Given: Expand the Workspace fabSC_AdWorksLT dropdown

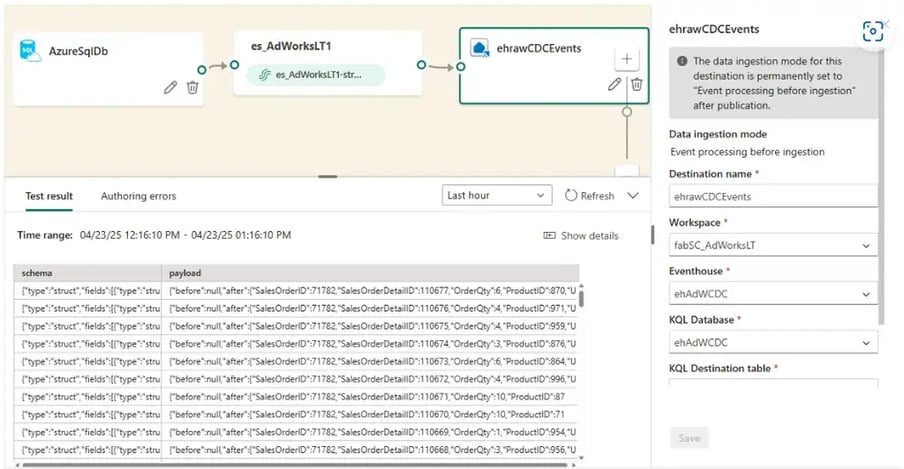Looking at the screenshot, I should pyautogui.click(x=773, y=245).
